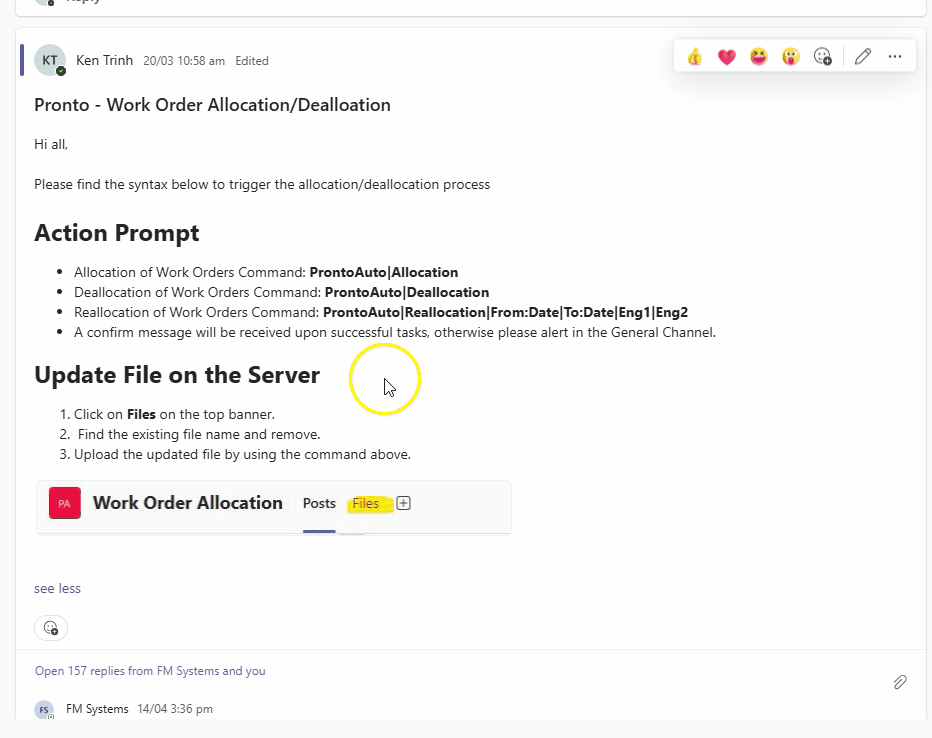Click the plus add-tab icon in image

404,503
